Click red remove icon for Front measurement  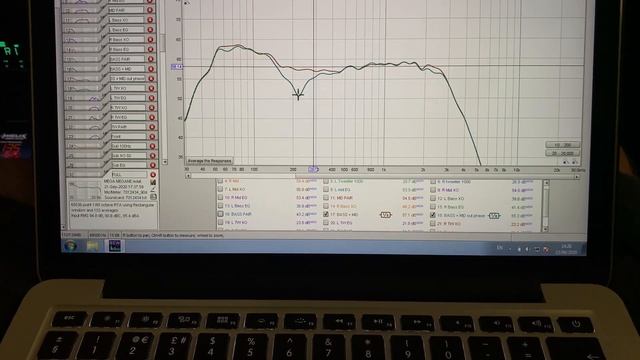(152, 136)
